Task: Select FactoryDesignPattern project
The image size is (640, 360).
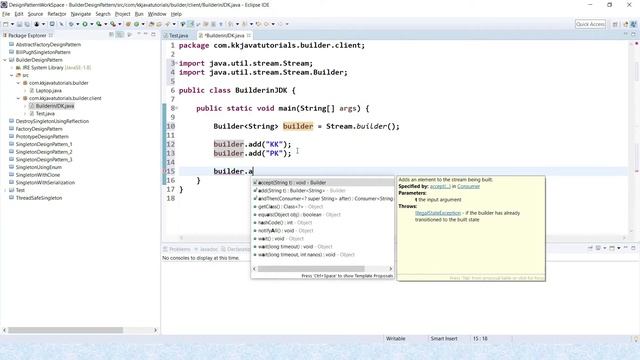Action: [x=39, y=129]
